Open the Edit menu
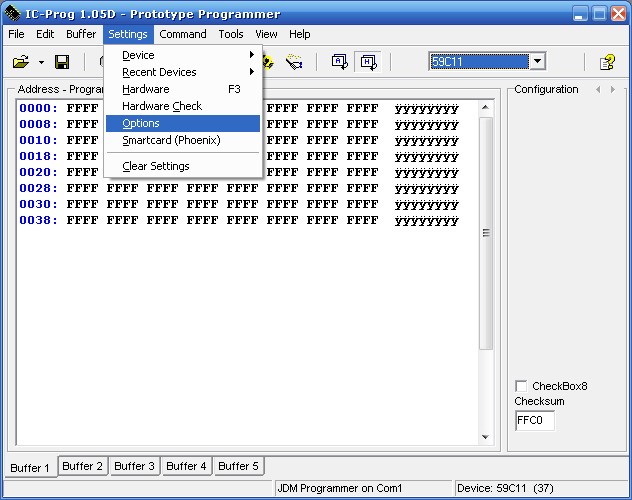The width and height of the screenshot is (632, 500). pyautogui.click(x=45, y=34)
